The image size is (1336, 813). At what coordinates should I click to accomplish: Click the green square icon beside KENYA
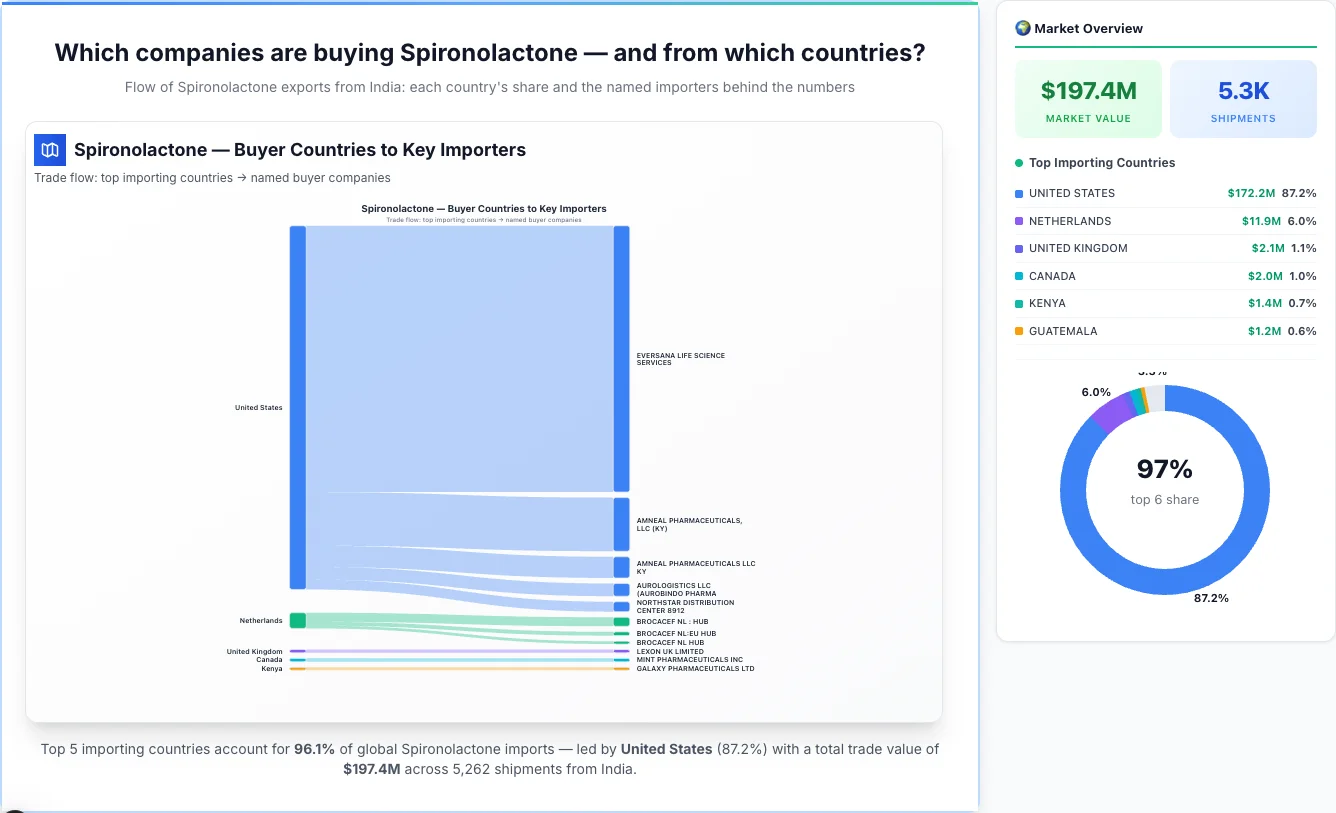coord(1020,303)
